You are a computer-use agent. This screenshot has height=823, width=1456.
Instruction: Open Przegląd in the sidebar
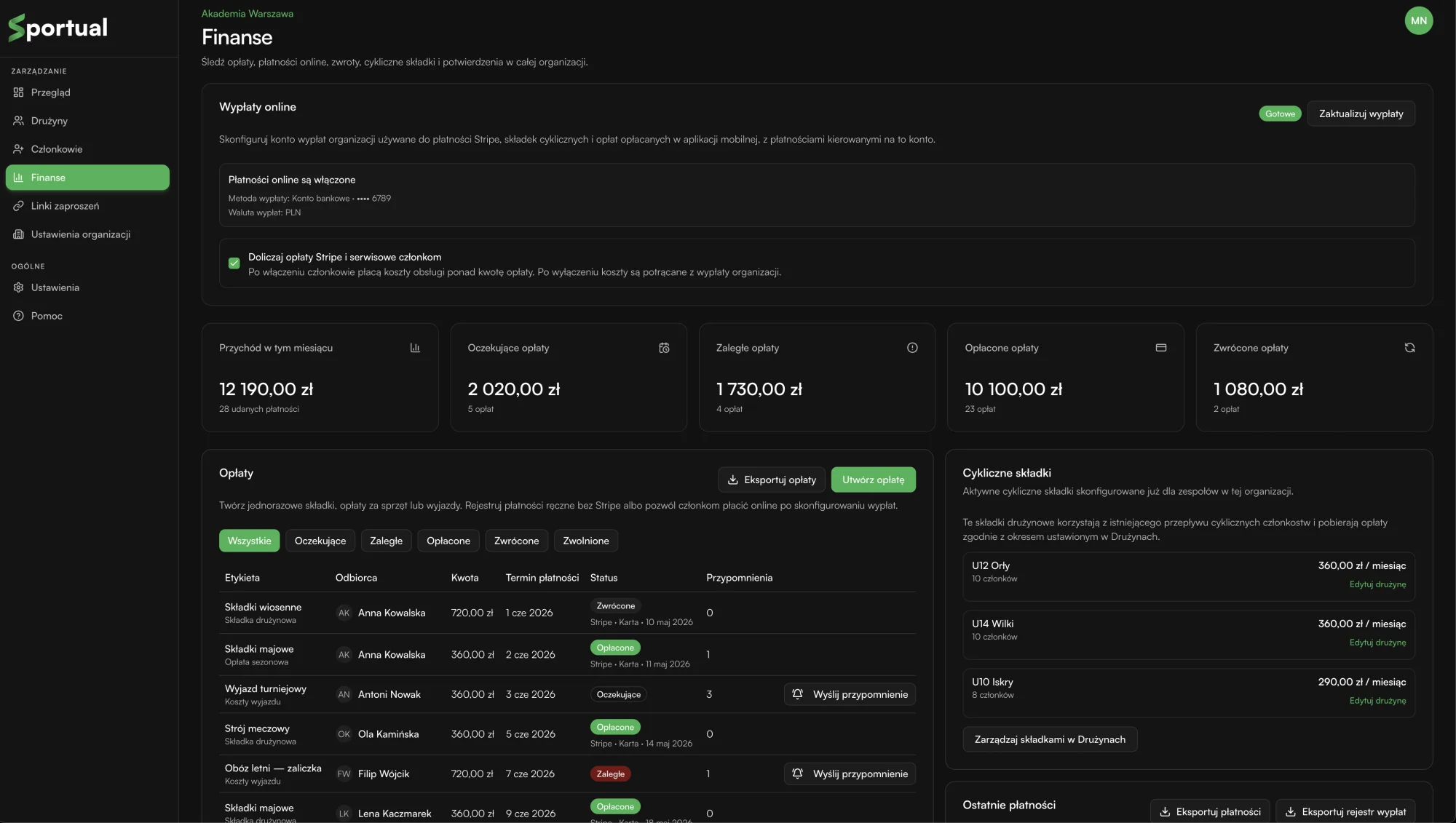[x=87, y=92]
